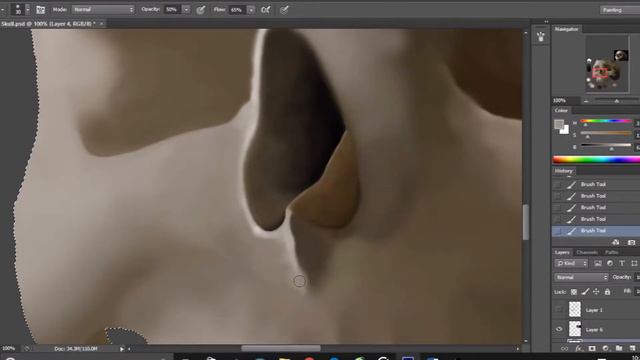The image size is (640, 360).
Task: Click the Navigator zoom percentage field
Action: tap(565, 100)
